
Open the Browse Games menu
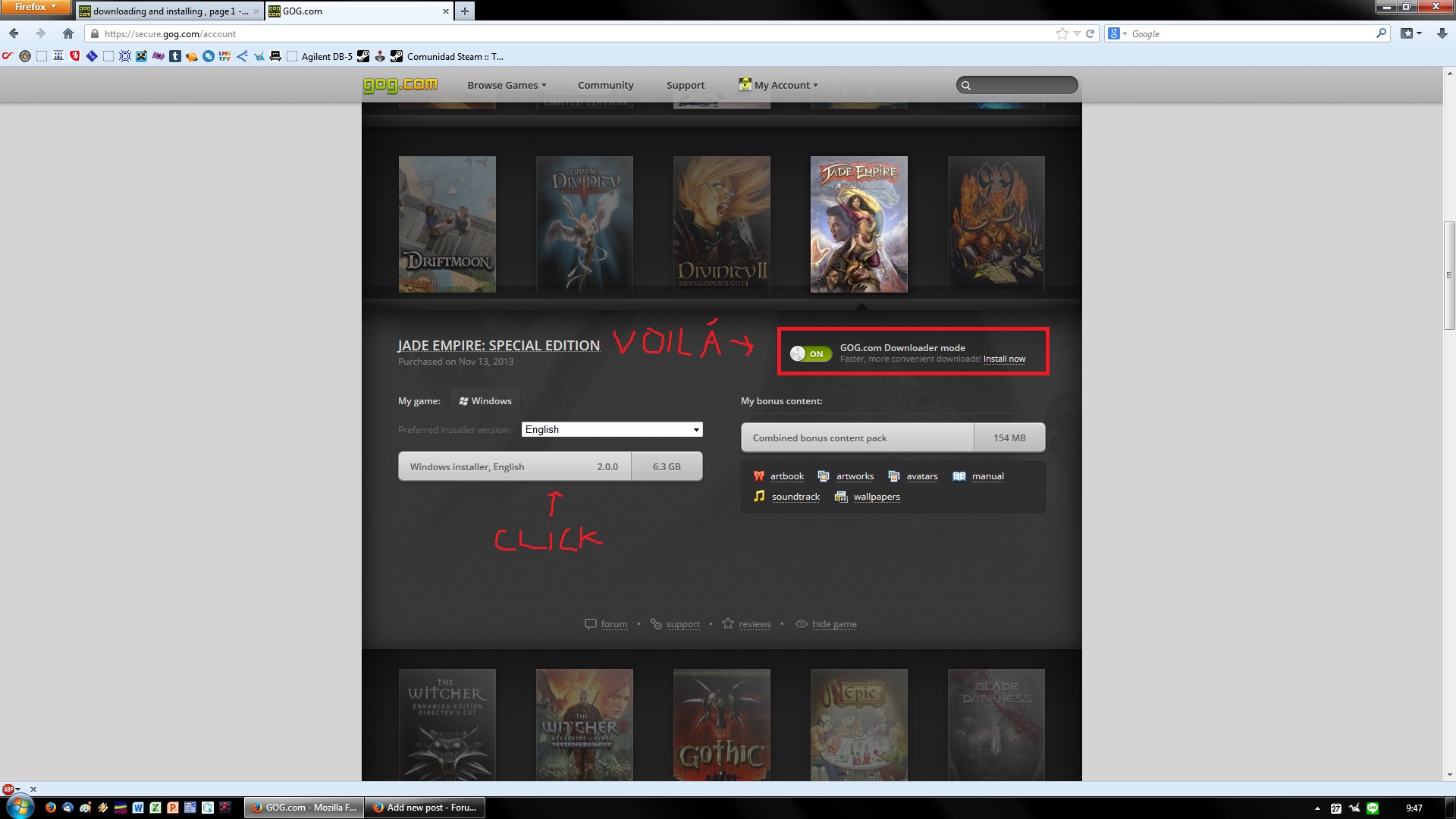(x=507, y=85)
